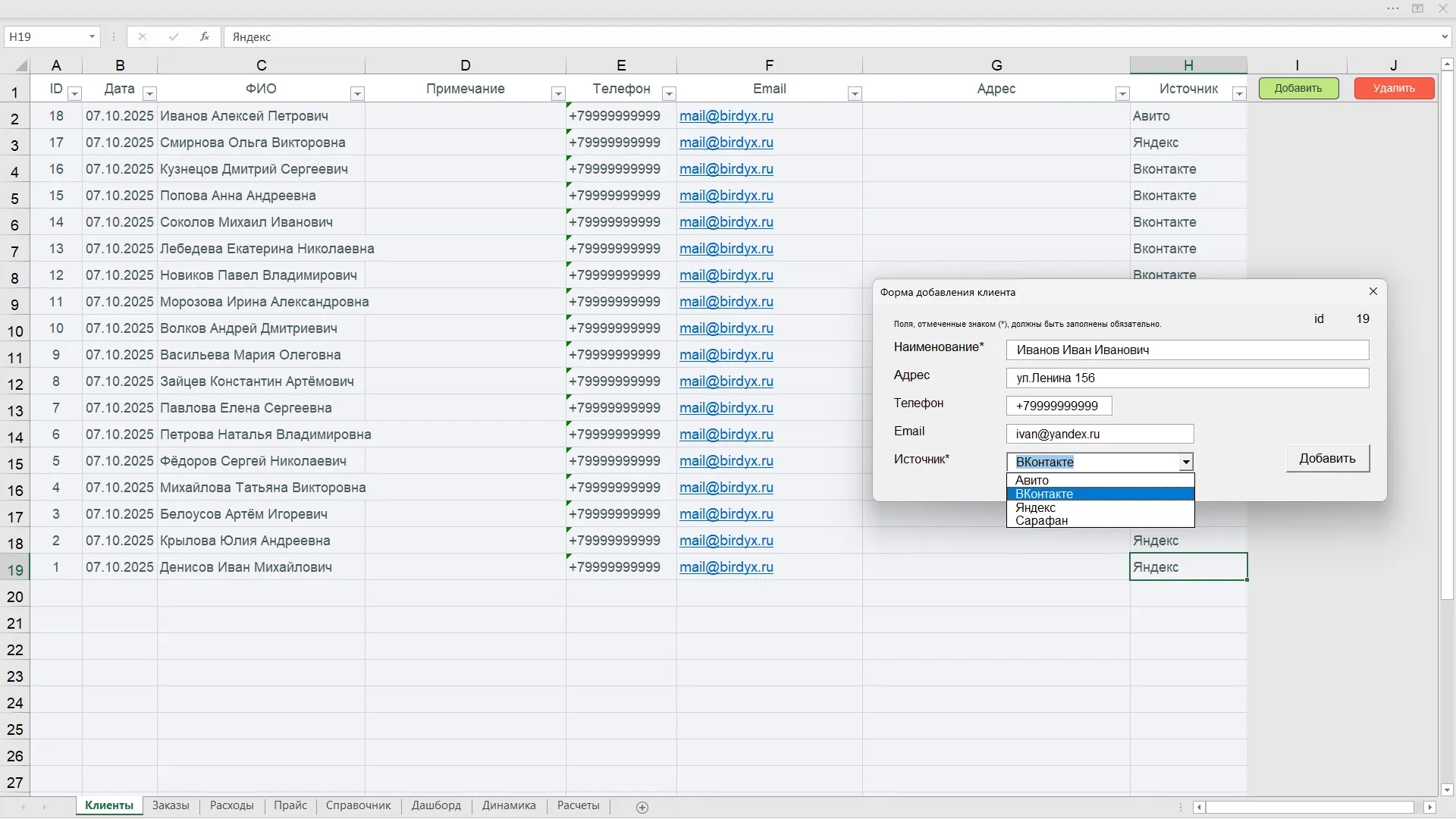
Task: Expand the formula bar
Action: [x=1445, y=36]
